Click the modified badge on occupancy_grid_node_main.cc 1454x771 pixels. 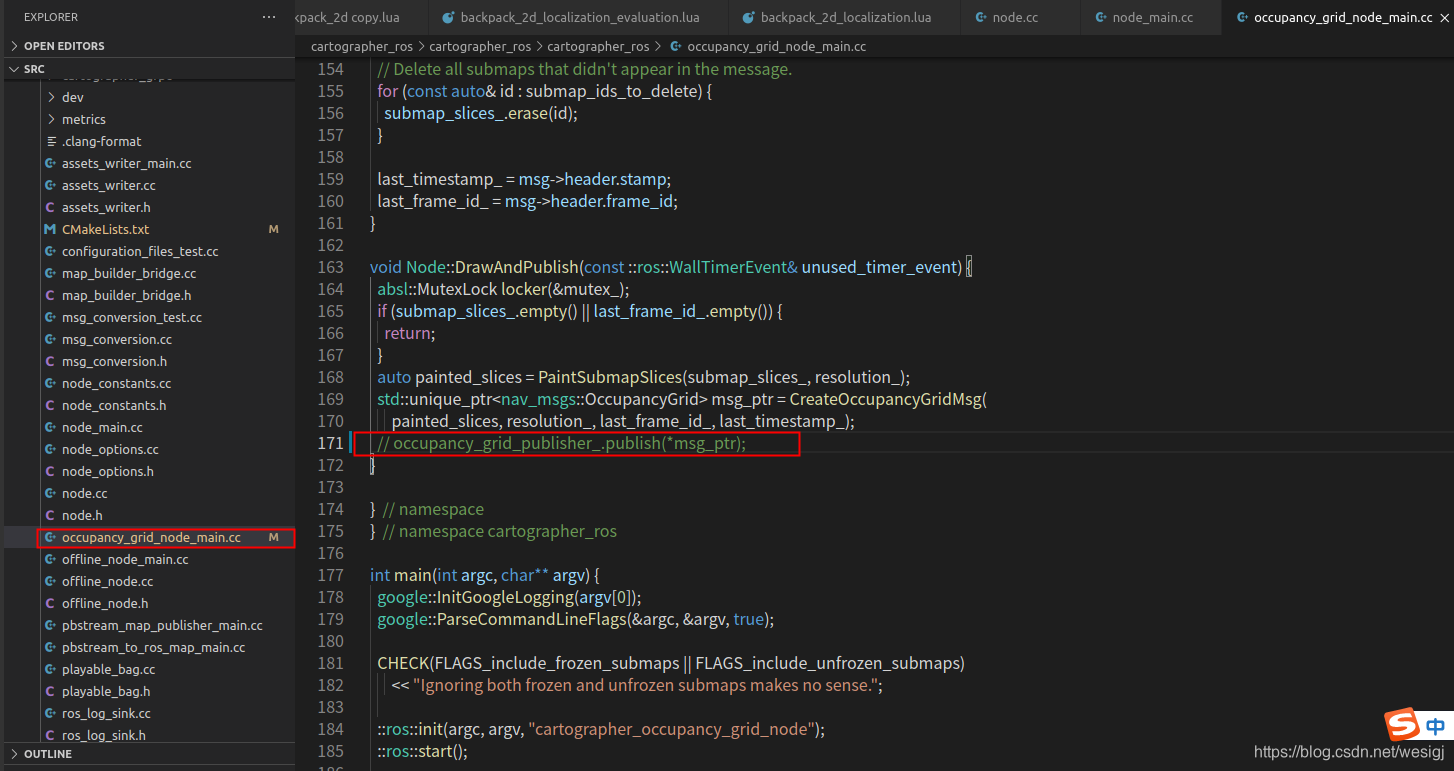(273, 537)
